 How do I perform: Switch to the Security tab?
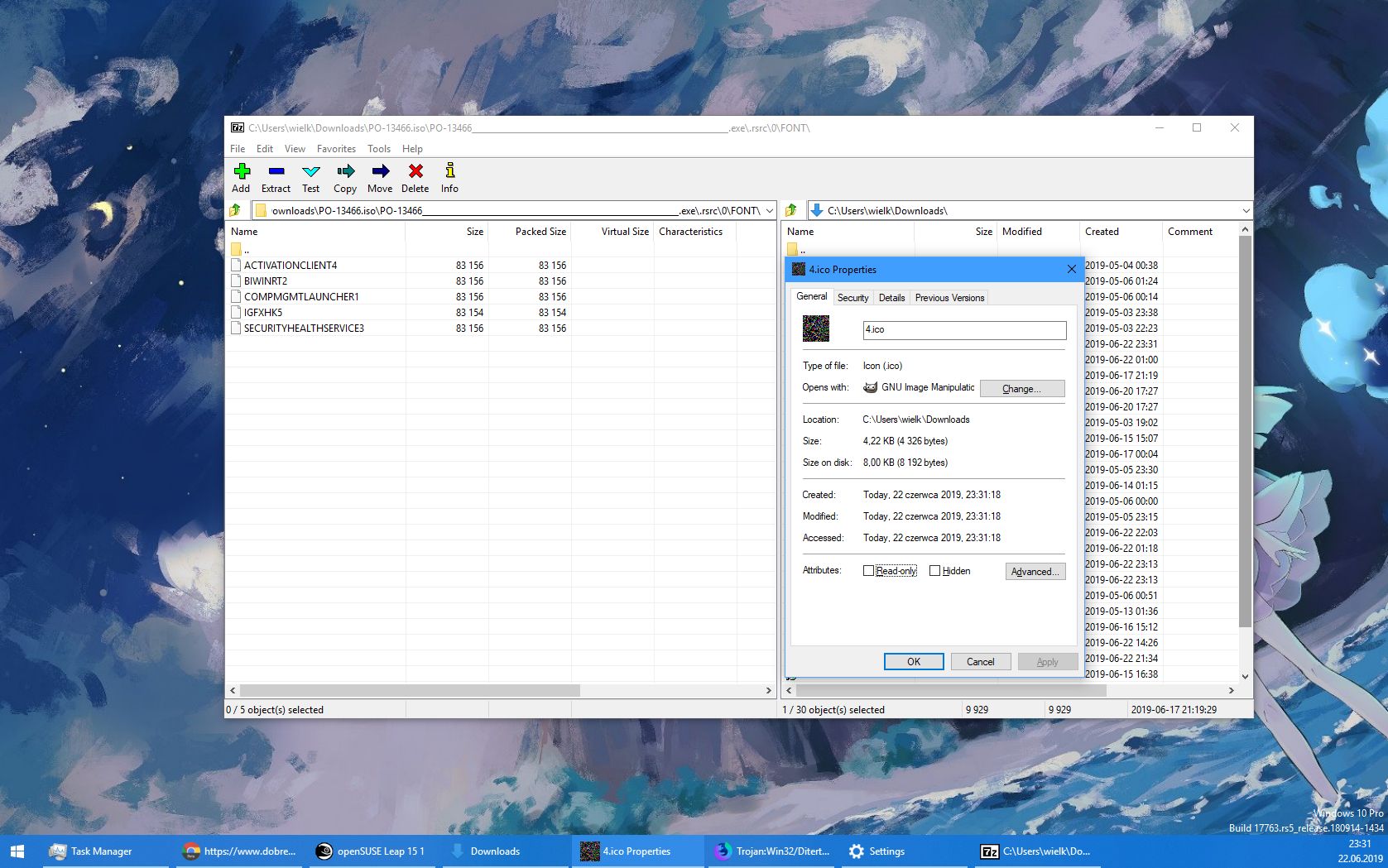852,298
